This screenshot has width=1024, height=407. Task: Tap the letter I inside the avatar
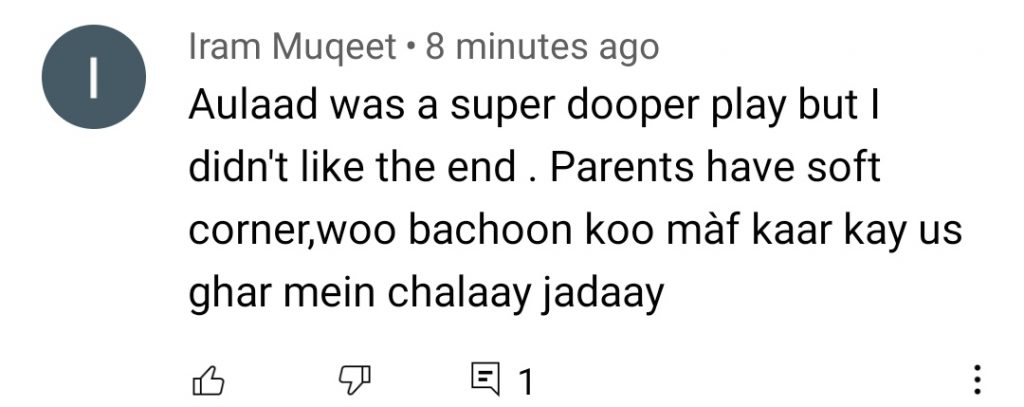coord(93,77)
